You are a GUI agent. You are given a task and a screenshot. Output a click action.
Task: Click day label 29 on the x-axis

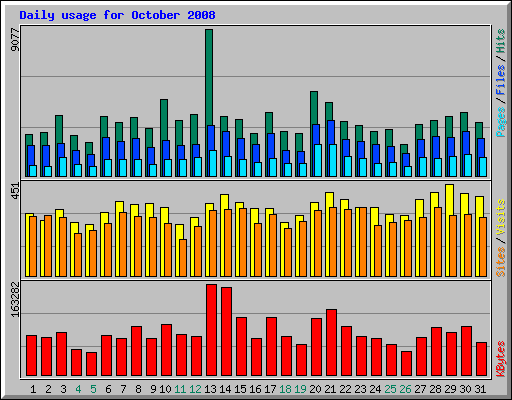450,389
